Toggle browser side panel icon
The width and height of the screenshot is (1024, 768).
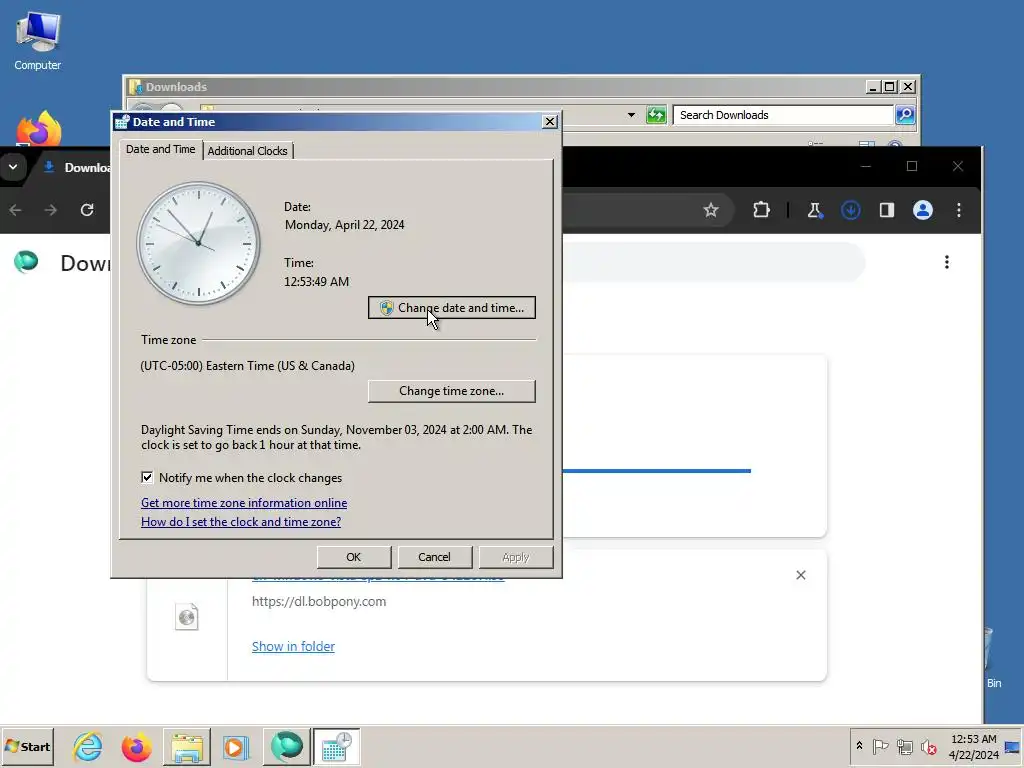pos(886,210)
